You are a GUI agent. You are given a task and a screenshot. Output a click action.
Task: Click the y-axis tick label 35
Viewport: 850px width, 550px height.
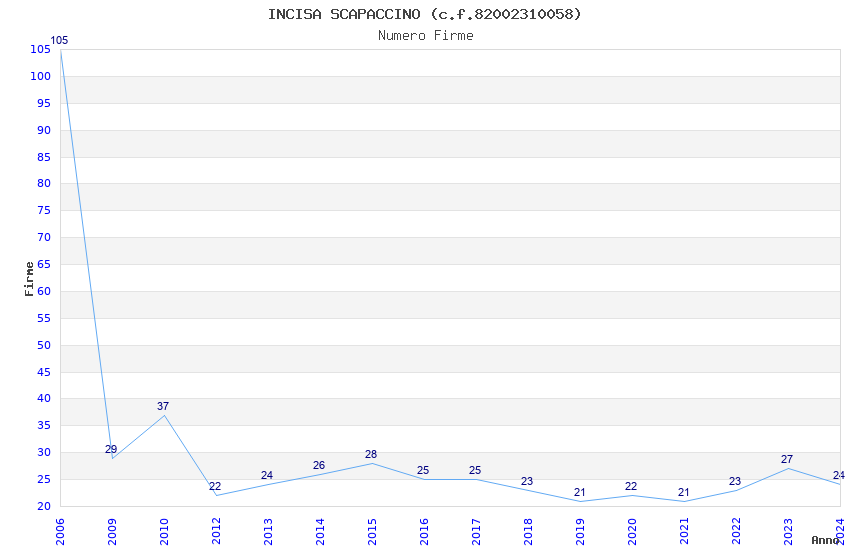point(44,425)
